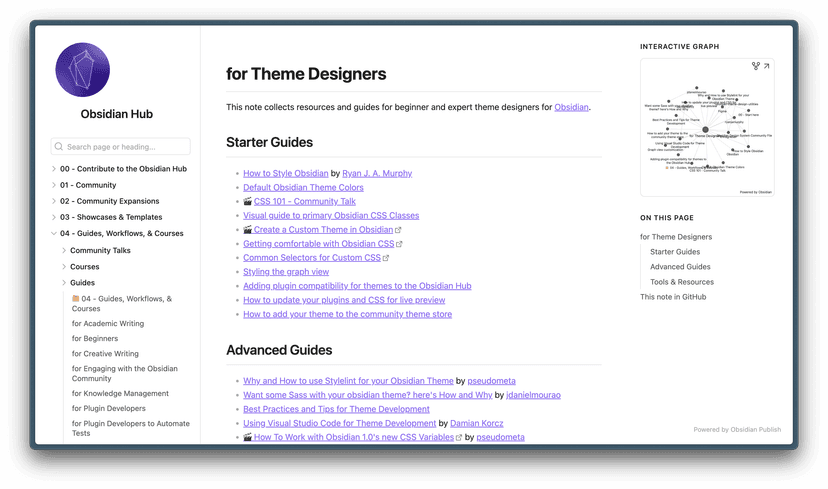Screen dimensions: 828x489
Task: Expand the Community Talks subfolder
Action: [x=64, y=251]
